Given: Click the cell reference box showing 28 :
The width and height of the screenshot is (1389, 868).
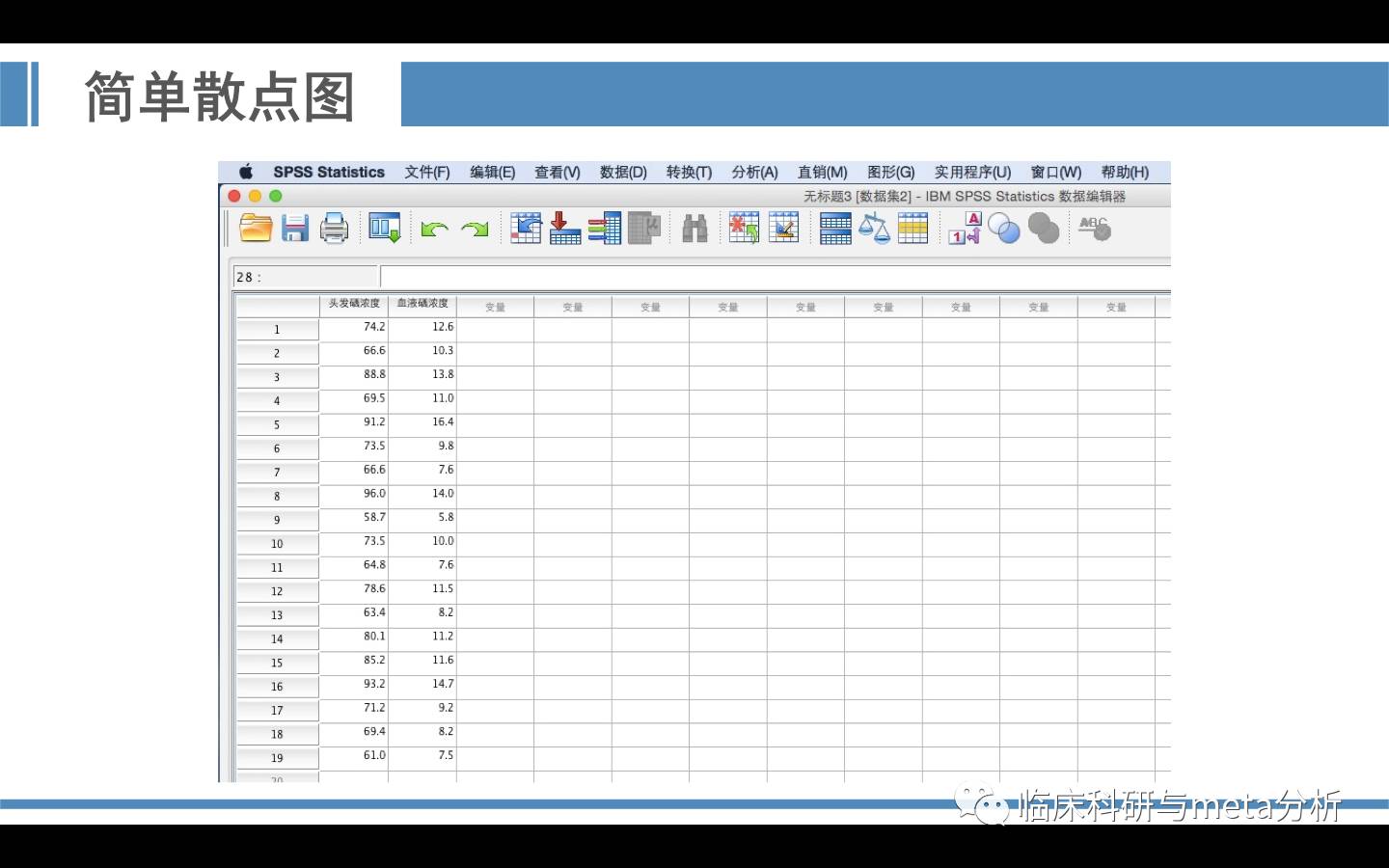Looking at the screenshot, I should [x=305, y=277].
